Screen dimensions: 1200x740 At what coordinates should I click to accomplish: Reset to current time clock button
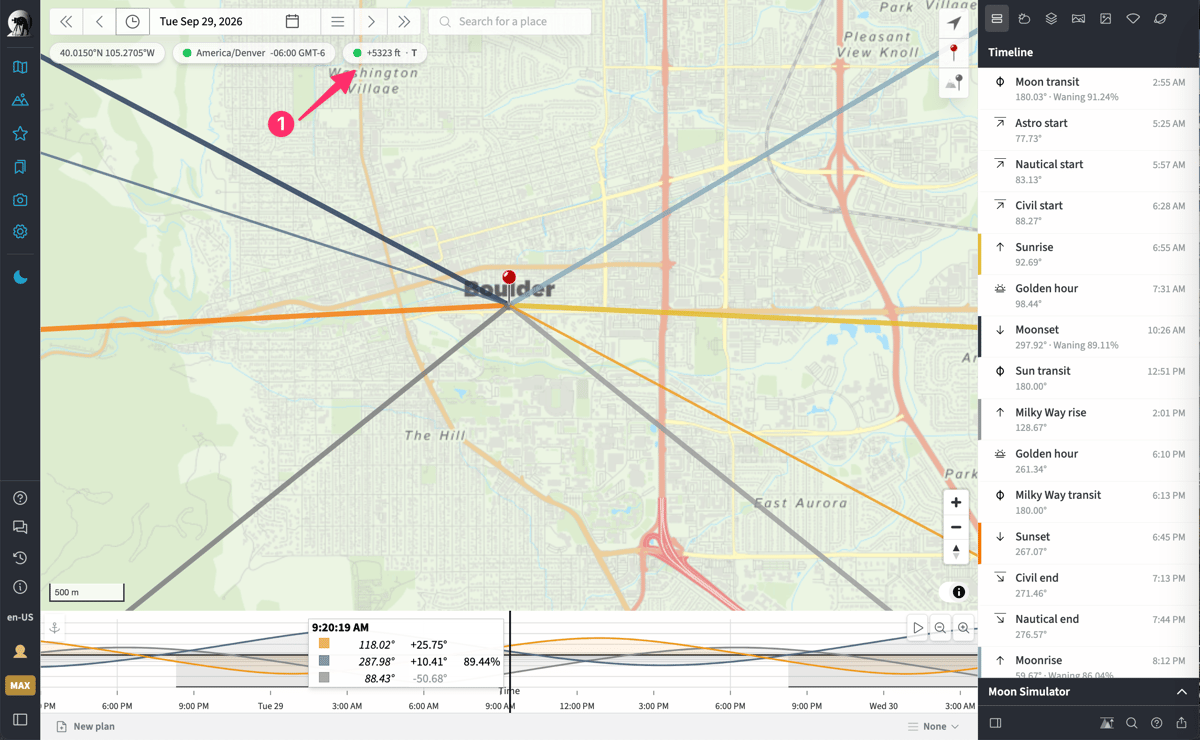tap(133, 21)
